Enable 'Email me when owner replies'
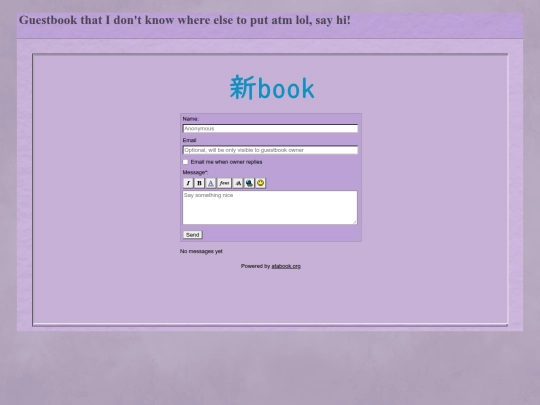540x405 pixels. point(186,162)
